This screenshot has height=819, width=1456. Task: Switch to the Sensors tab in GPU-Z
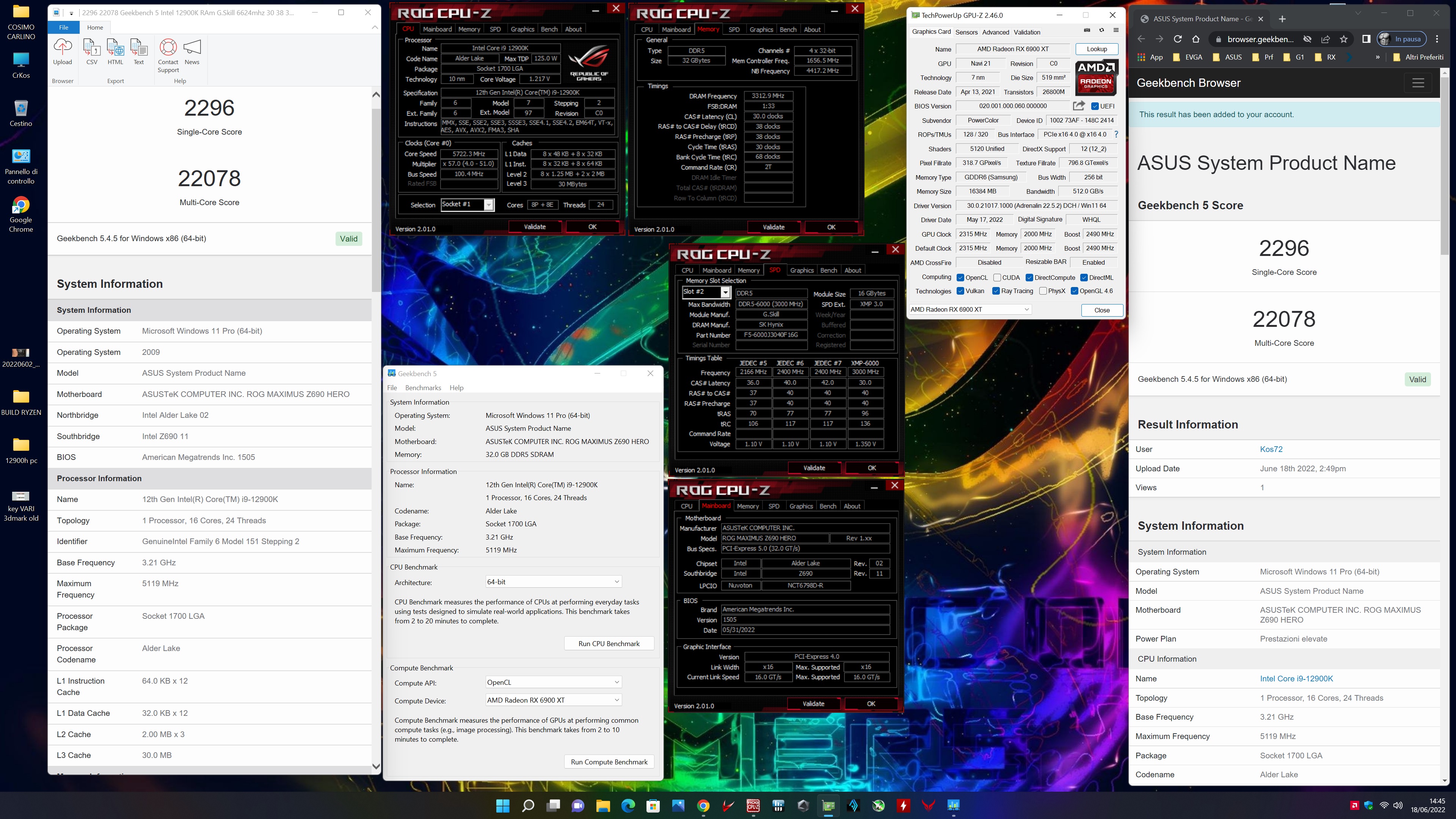[966, 32]
